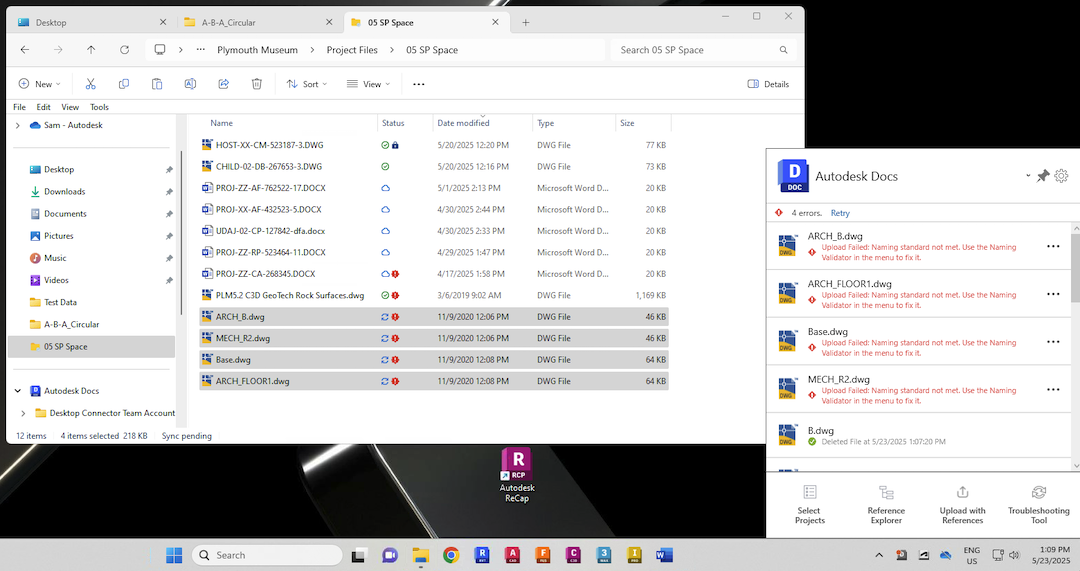Launch the Troubleshooting Tool

(x=1039, y=505)
